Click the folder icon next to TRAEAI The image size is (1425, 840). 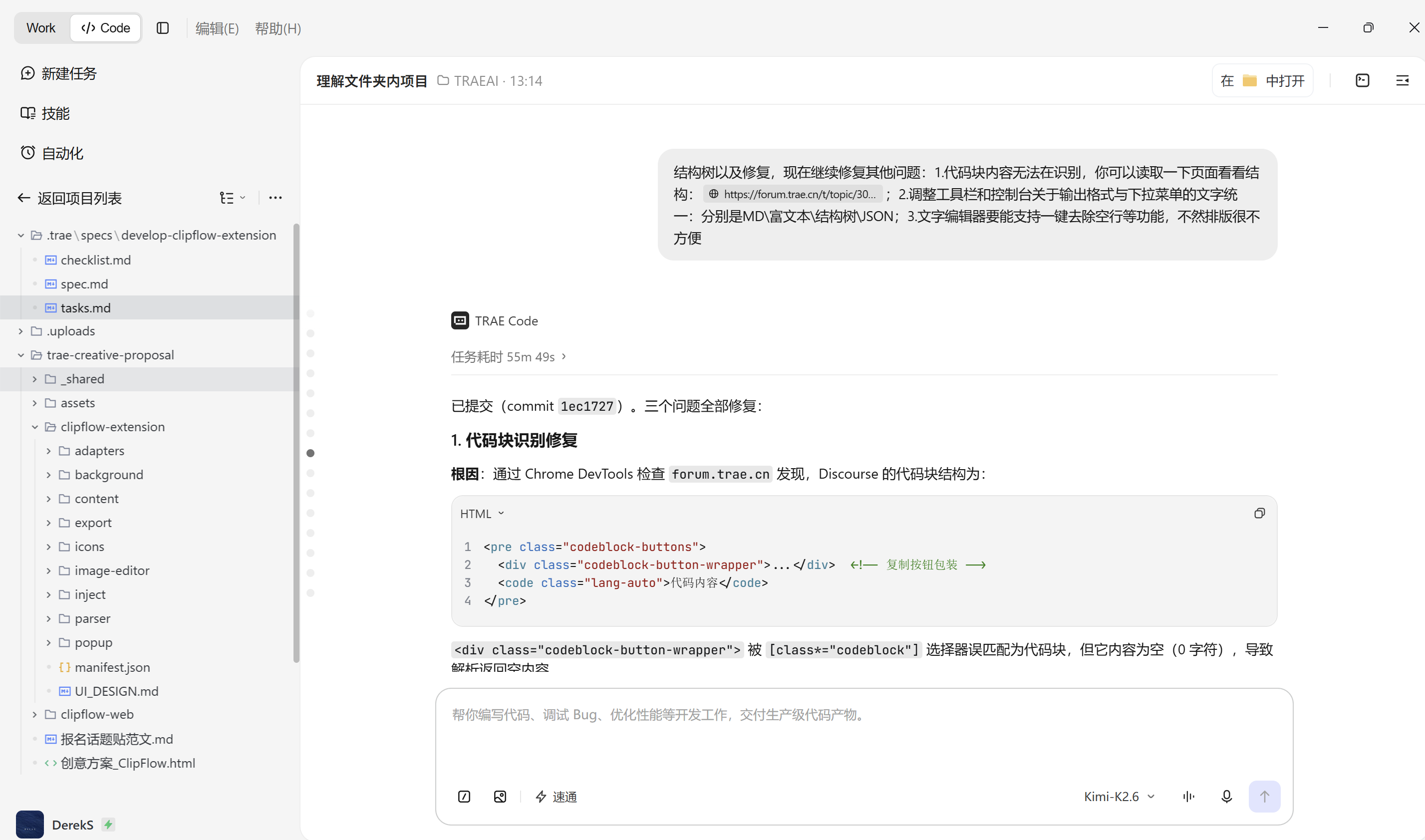443,80
